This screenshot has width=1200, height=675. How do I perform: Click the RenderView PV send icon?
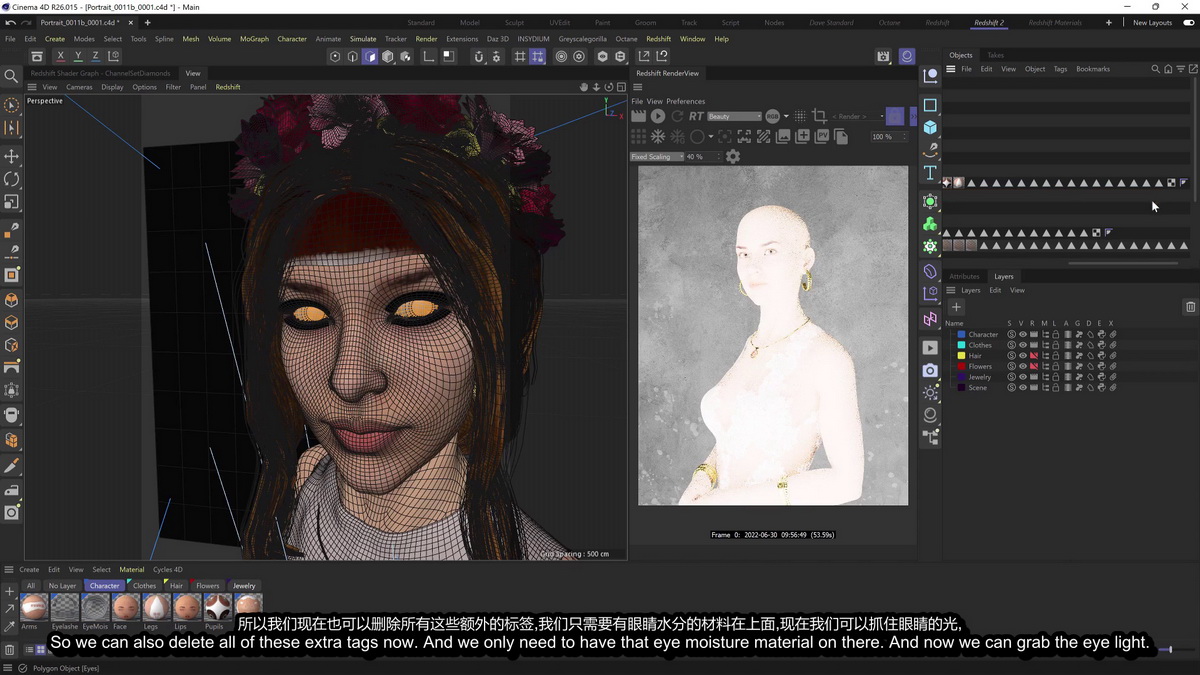(822, 136)
